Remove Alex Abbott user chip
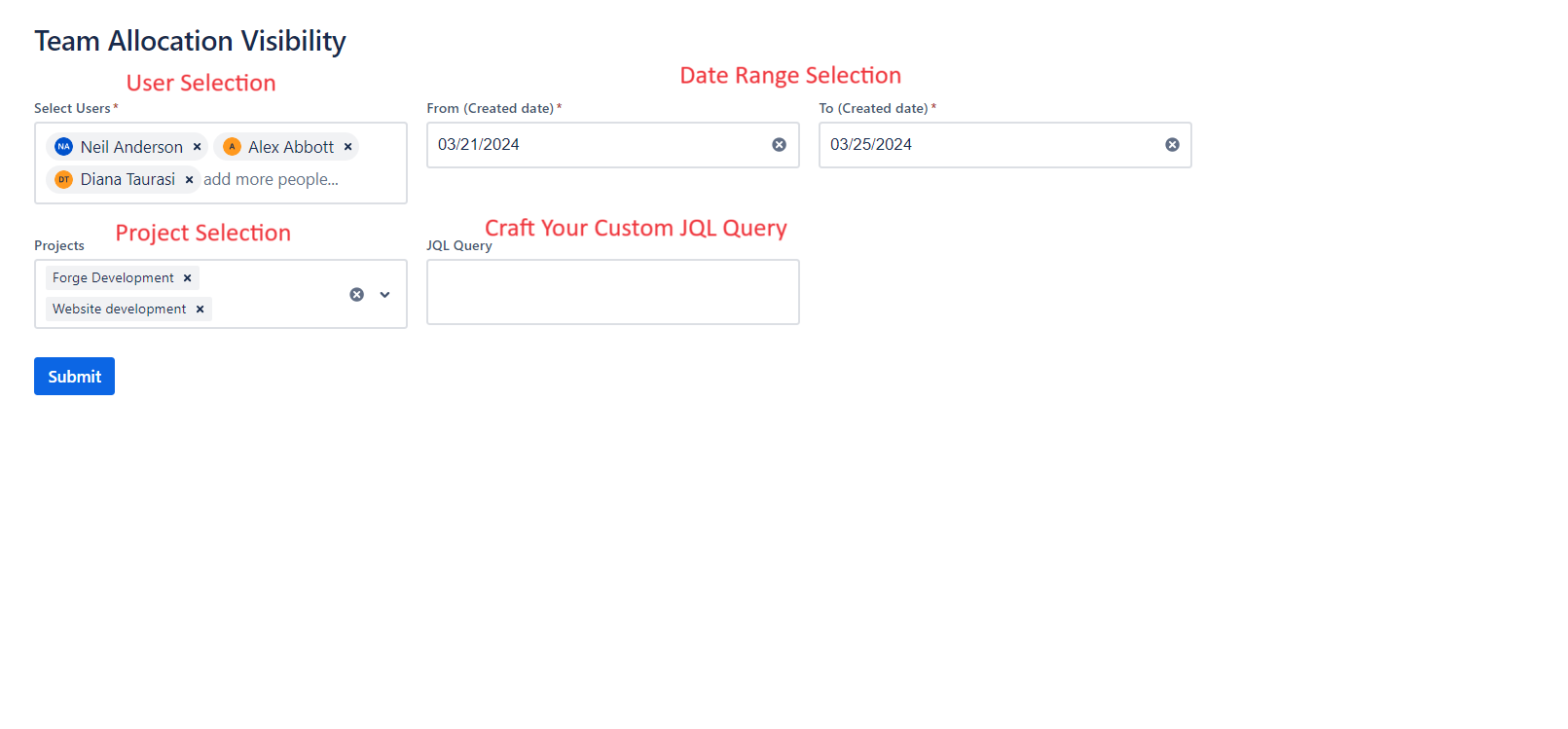This screenshot has width=1568, height=729. (347, 147)
